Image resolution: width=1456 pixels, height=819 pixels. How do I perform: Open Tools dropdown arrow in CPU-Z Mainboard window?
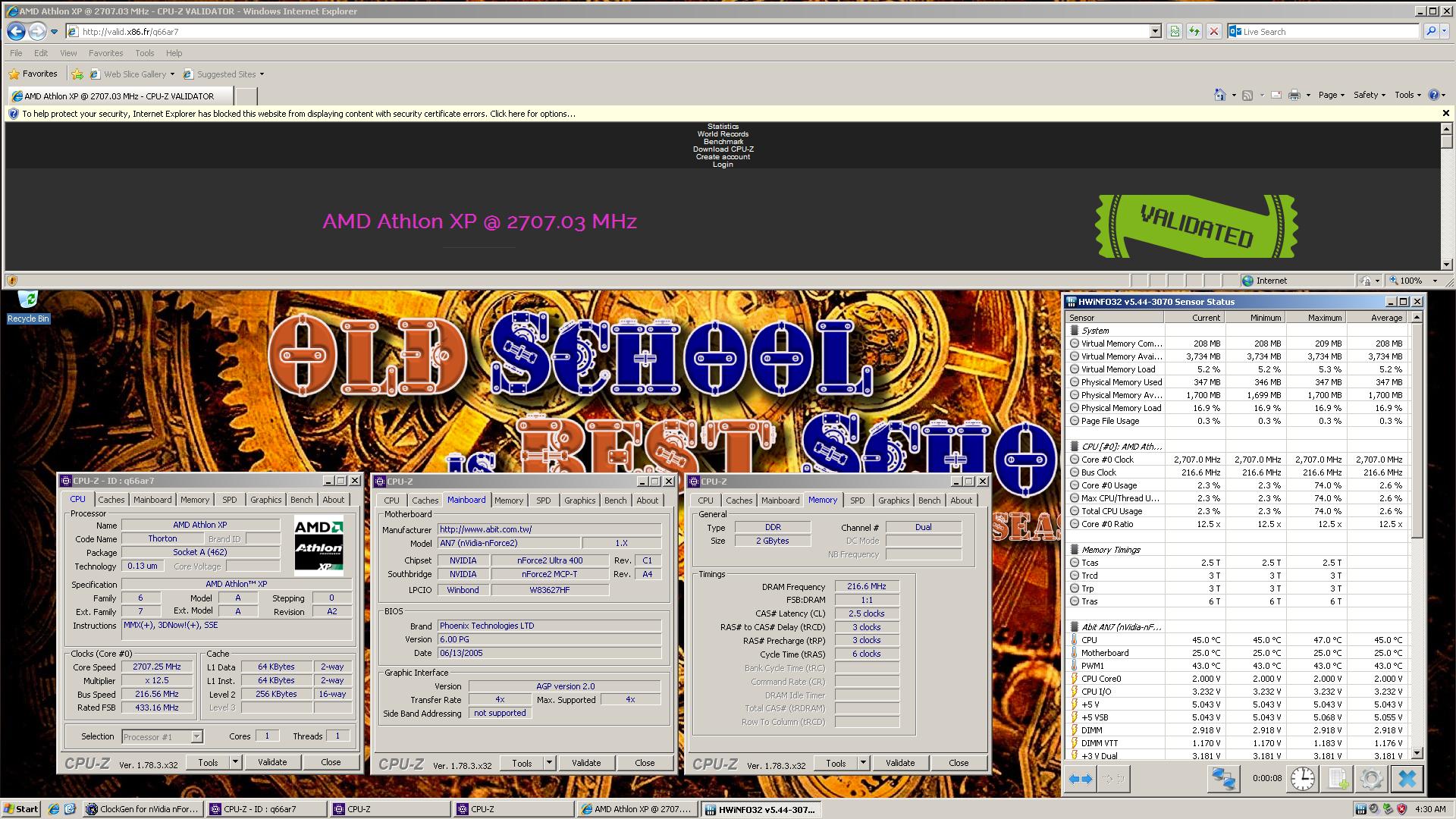[549, 763]
